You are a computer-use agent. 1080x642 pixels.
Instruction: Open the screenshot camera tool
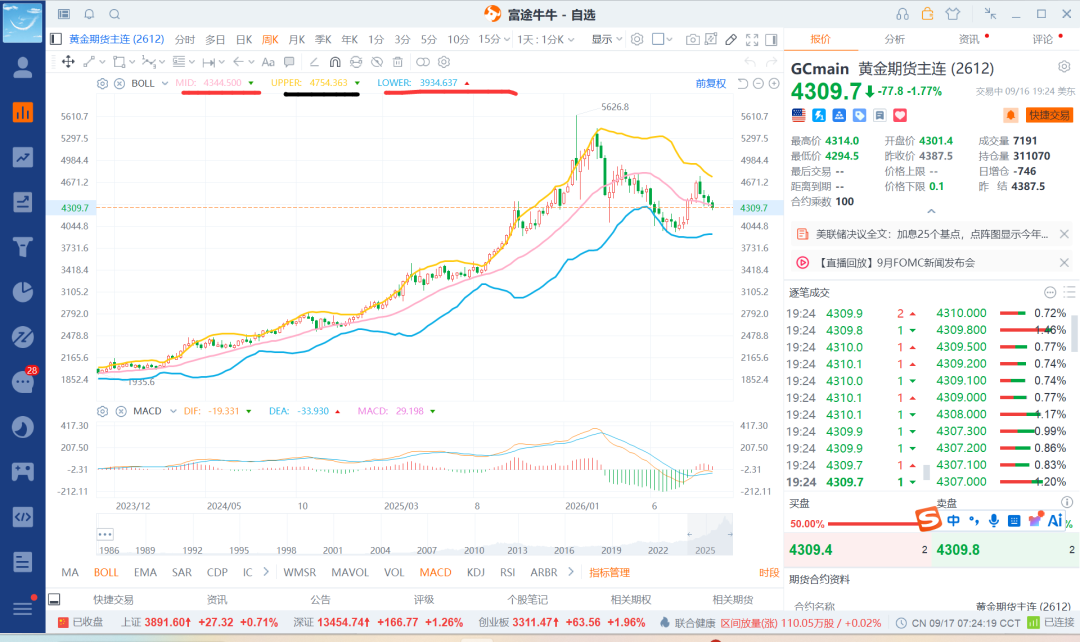pyautogui.click(x=692, y=40)
